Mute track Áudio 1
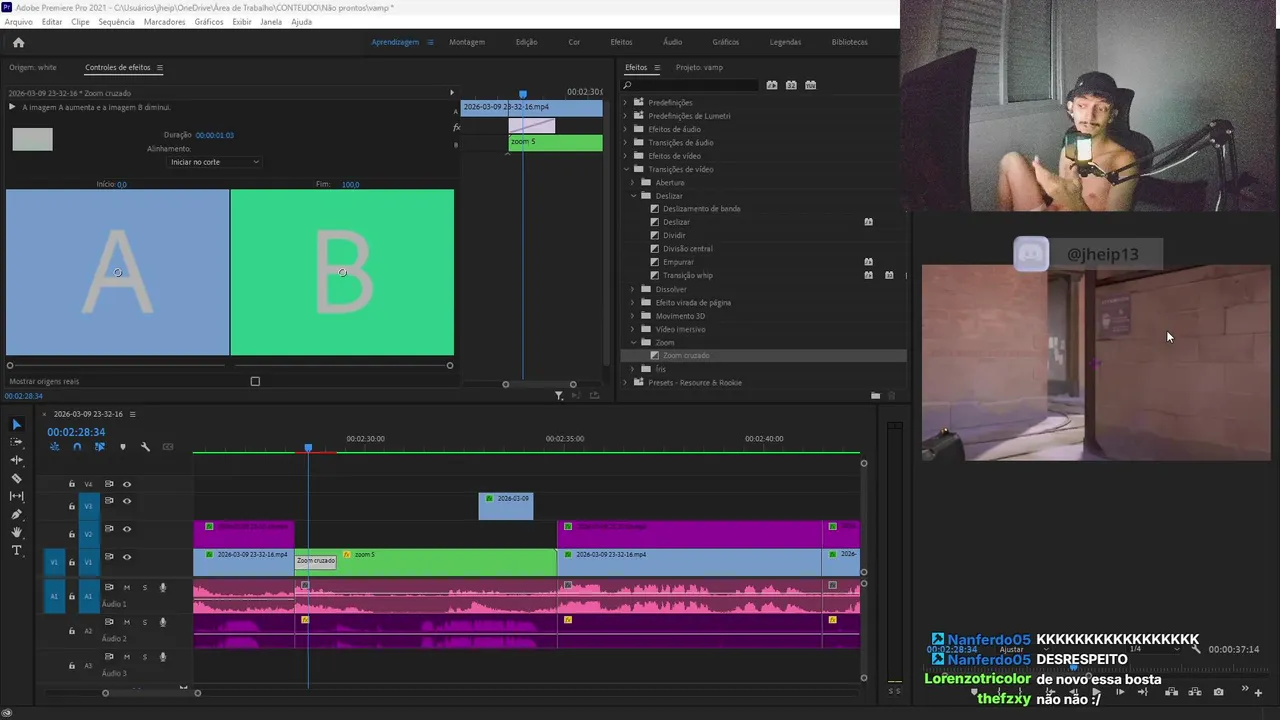 point(127,587)
